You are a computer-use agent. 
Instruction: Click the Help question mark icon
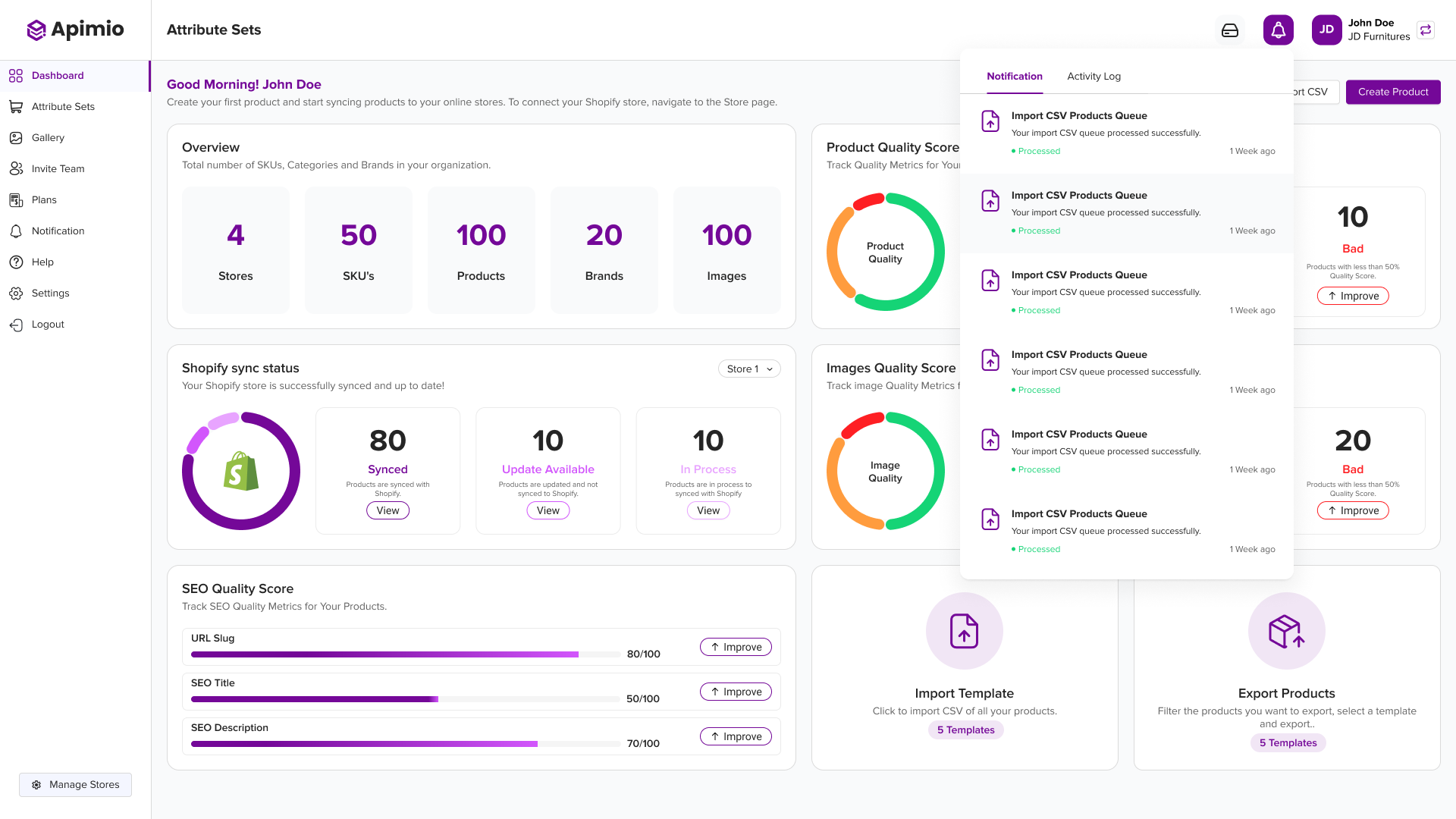point(16,262)
